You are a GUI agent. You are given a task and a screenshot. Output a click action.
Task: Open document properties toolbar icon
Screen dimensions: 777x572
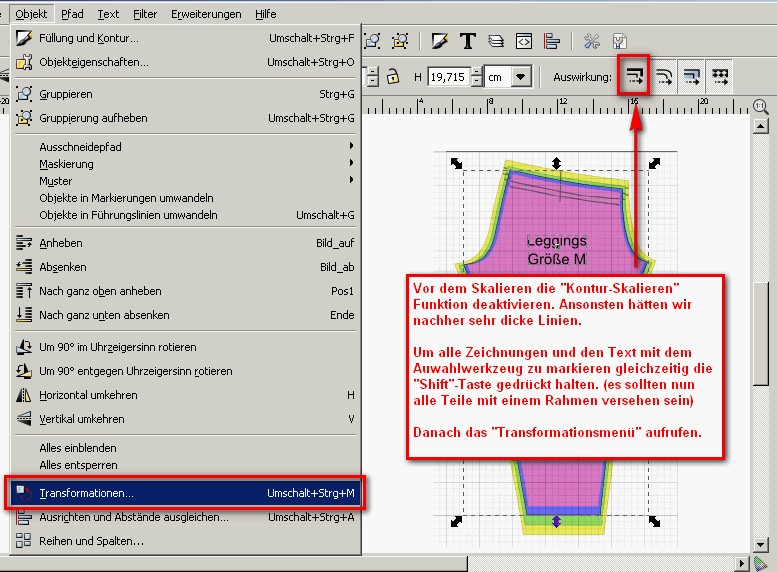tap(619, 41)
